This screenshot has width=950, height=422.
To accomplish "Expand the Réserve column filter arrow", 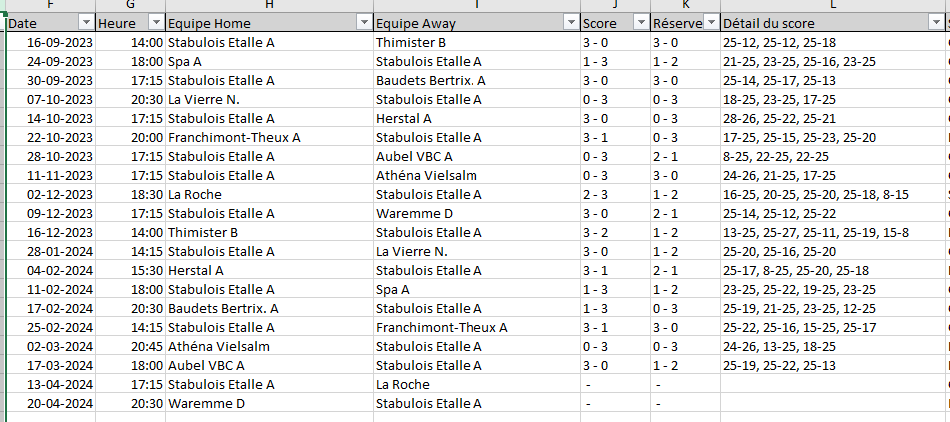I will 711,23.
